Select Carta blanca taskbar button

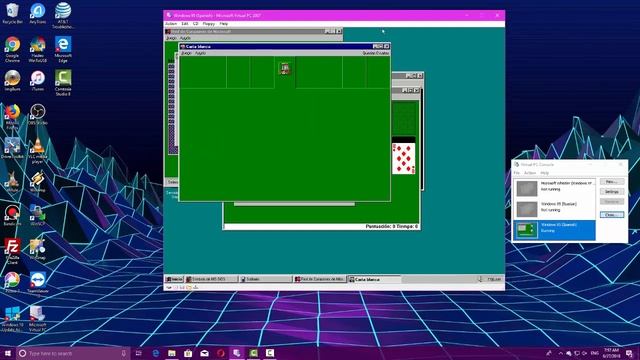coord(374,279)
